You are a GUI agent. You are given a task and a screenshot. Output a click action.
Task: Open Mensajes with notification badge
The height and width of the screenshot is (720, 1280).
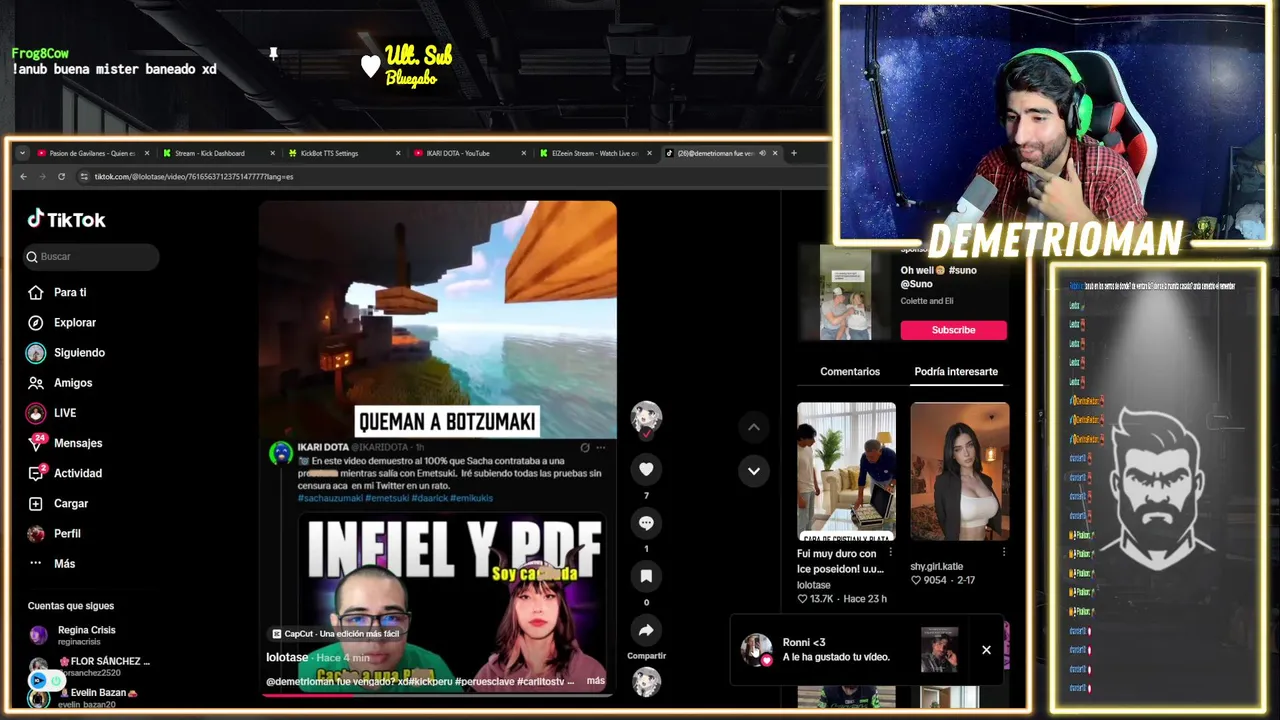pyautogui.click(x=65, y=443)
